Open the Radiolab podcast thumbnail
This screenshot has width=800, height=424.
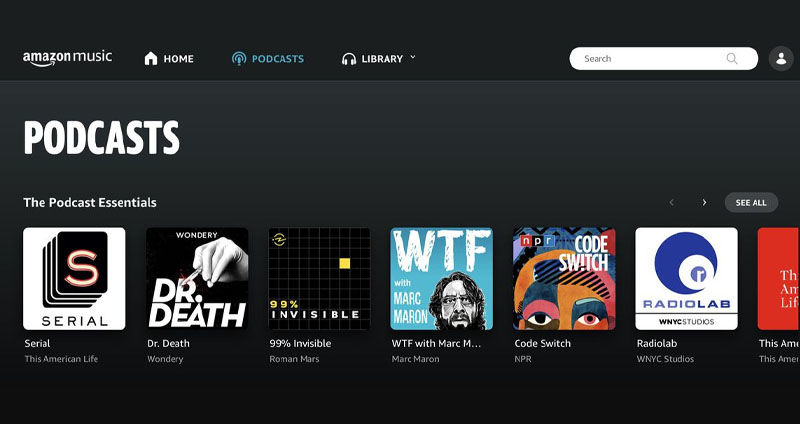click(x=686, y=279)
